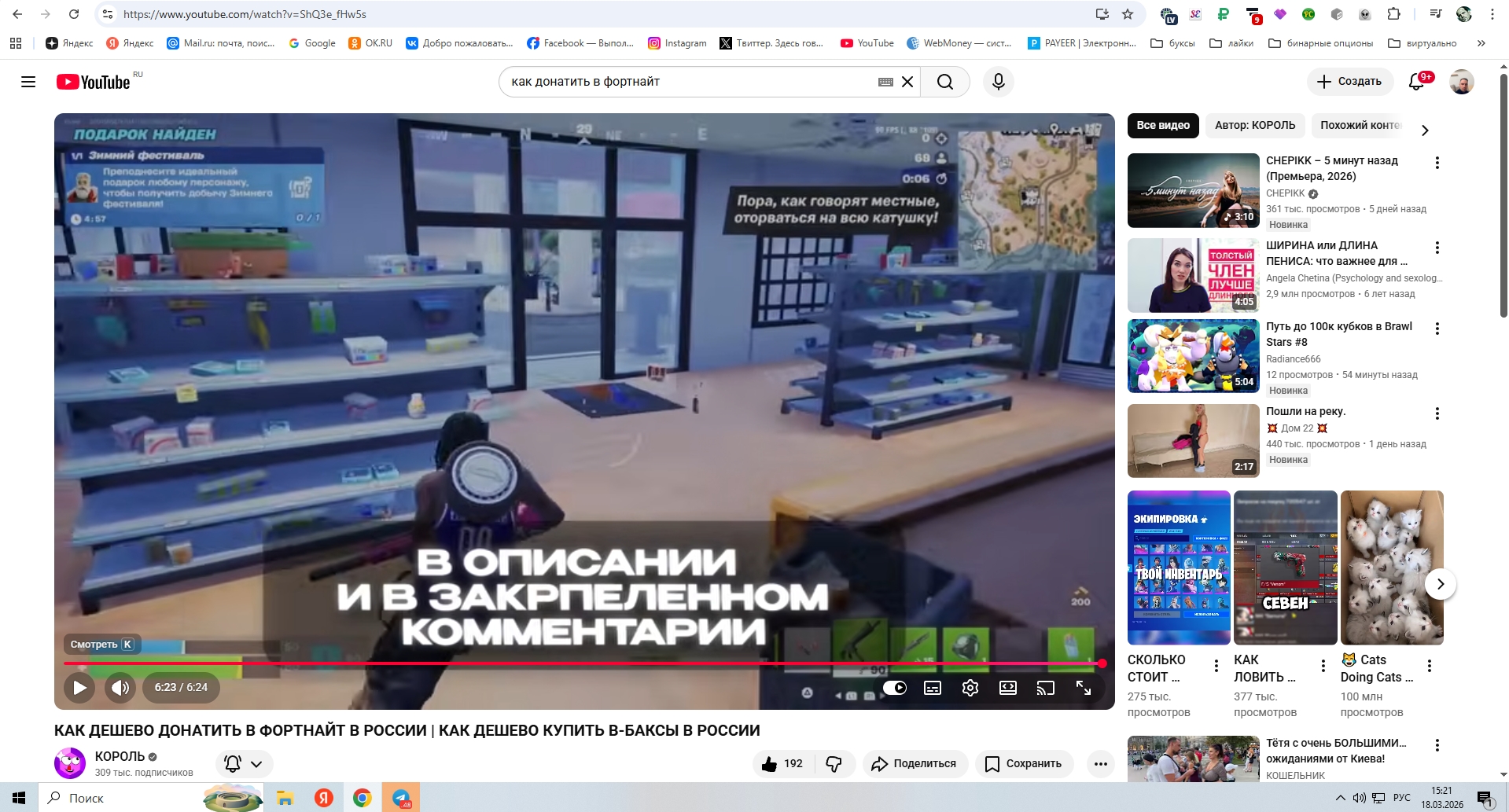Screen dimensions: 1509x812
Task: Enable subtitles in the video player
Action: pyautogui.click(x=932, y=688)
